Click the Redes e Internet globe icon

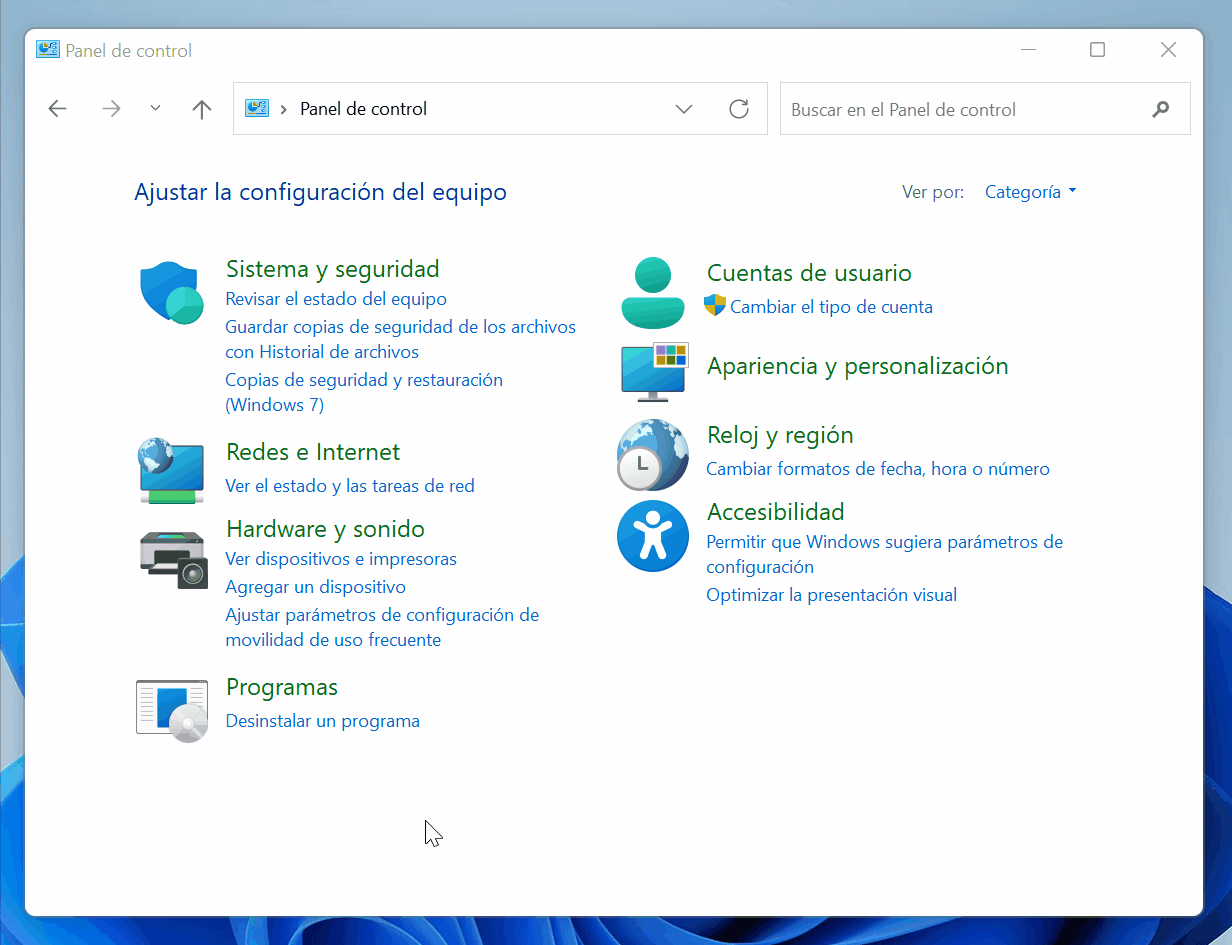point(171,470)
